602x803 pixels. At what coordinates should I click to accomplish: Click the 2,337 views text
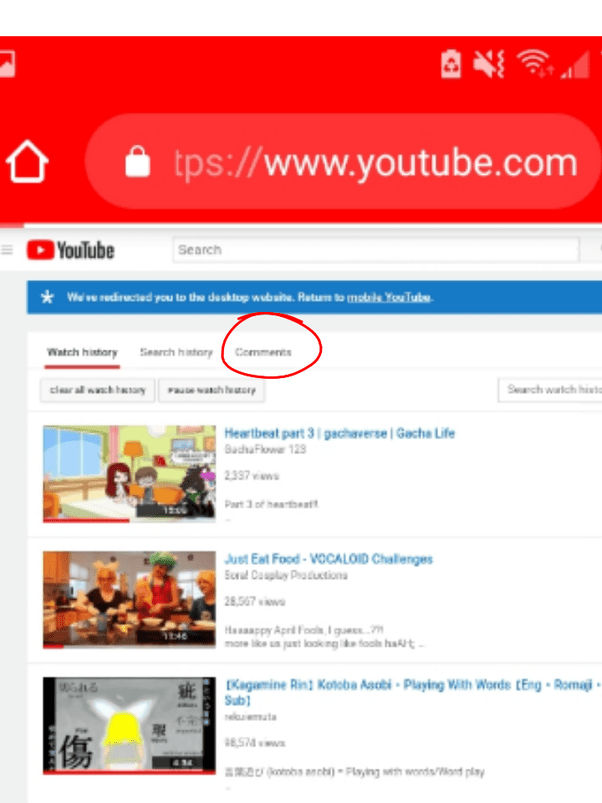pos(251,476)
